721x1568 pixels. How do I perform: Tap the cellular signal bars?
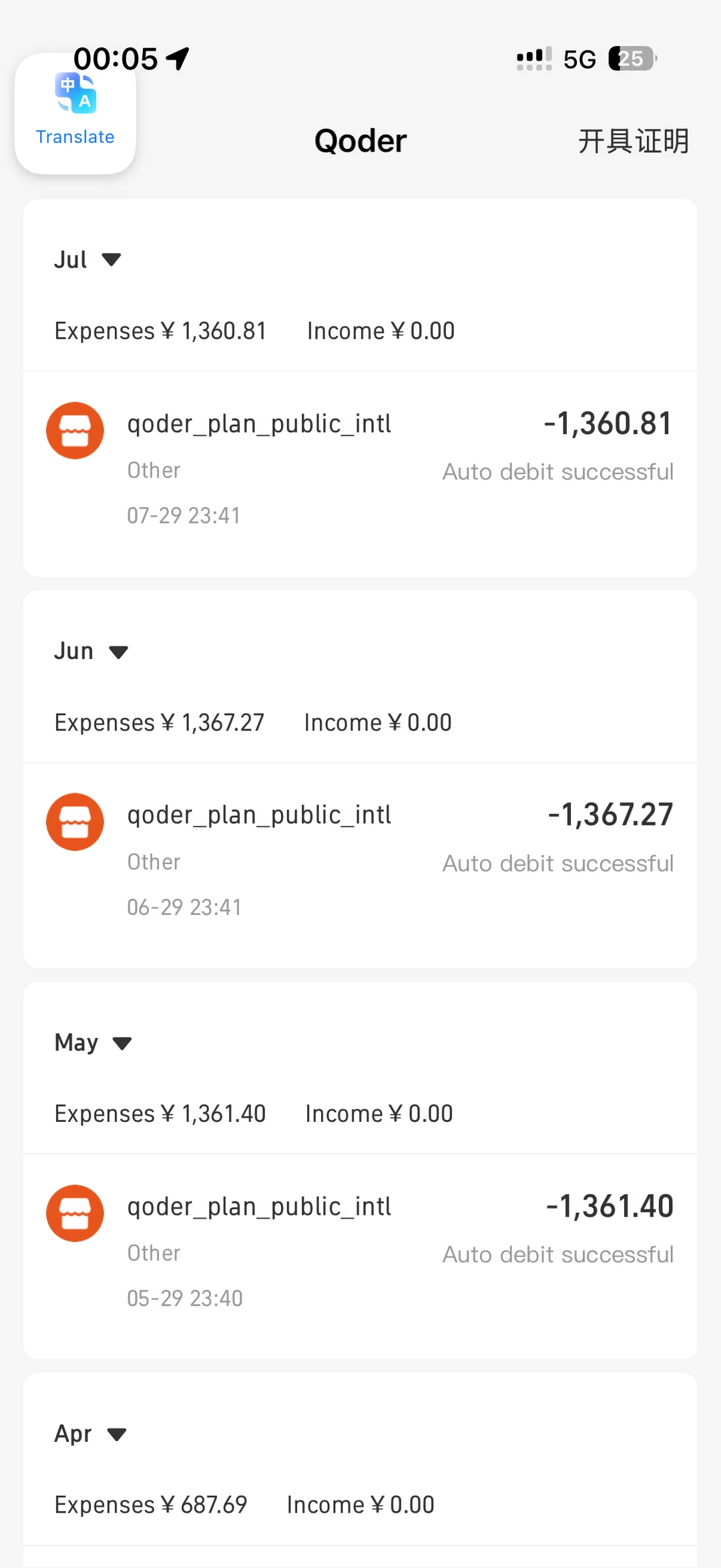click(534, 59)
